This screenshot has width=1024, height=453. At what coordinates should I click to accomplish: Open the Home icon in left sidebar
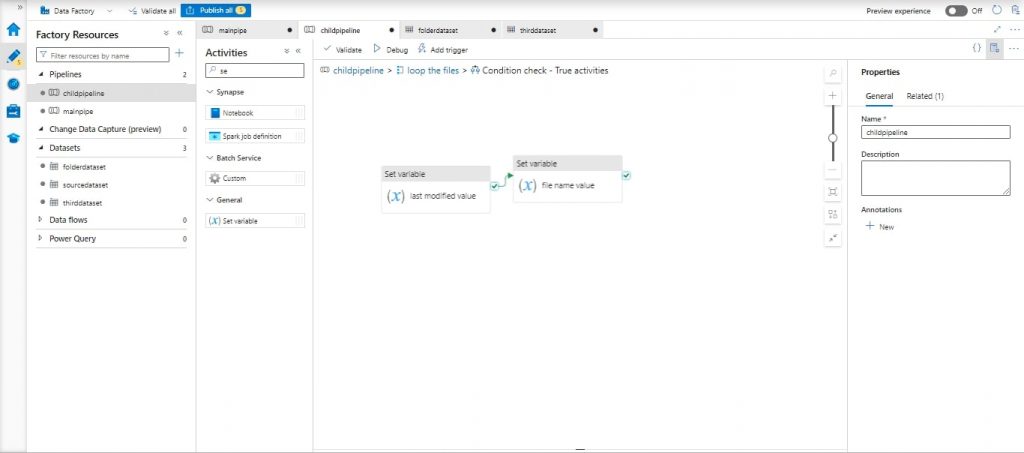pyautogui.click(x=13, y=29)
